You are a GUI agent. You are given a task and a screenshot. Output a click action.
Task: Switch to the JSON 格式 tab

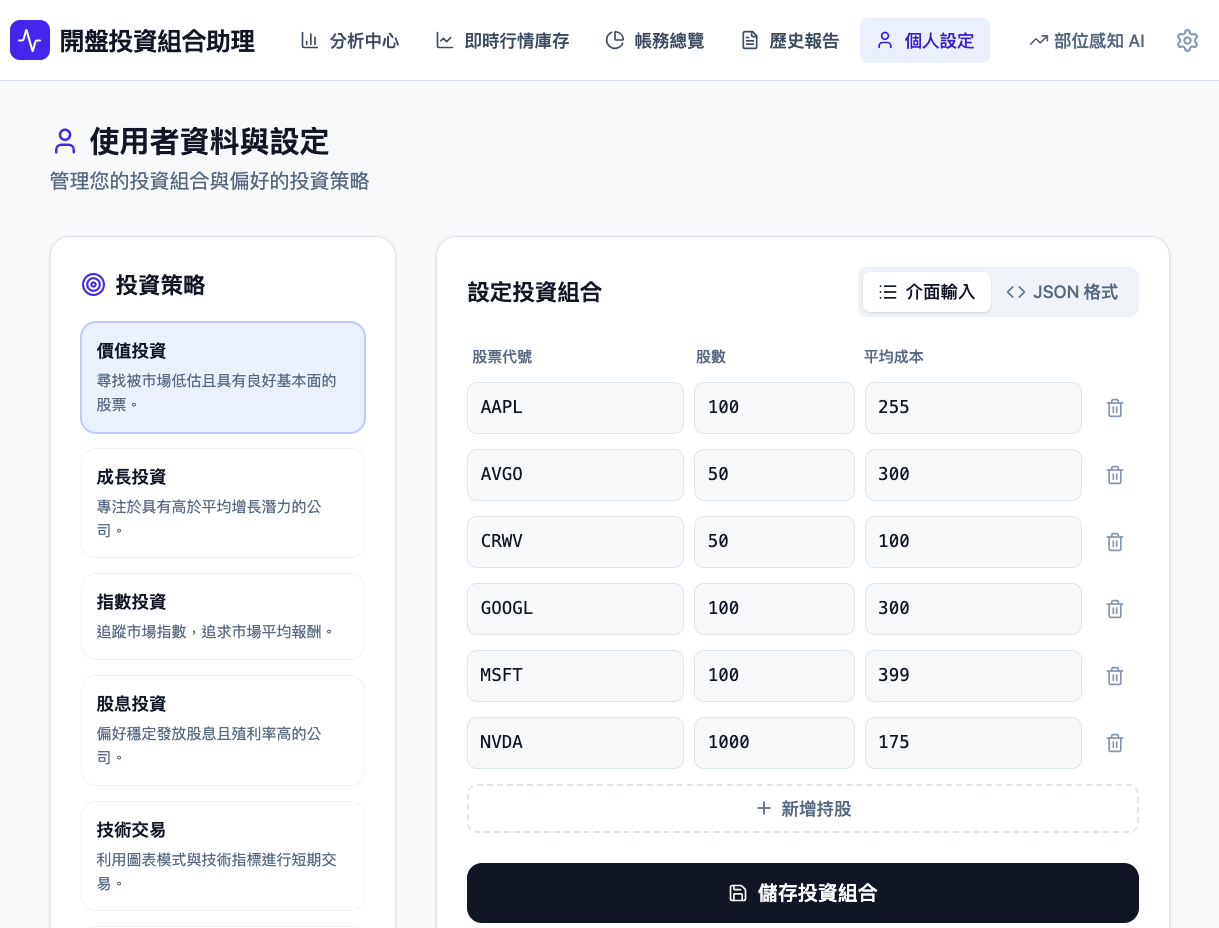(x=1062, y=292)
